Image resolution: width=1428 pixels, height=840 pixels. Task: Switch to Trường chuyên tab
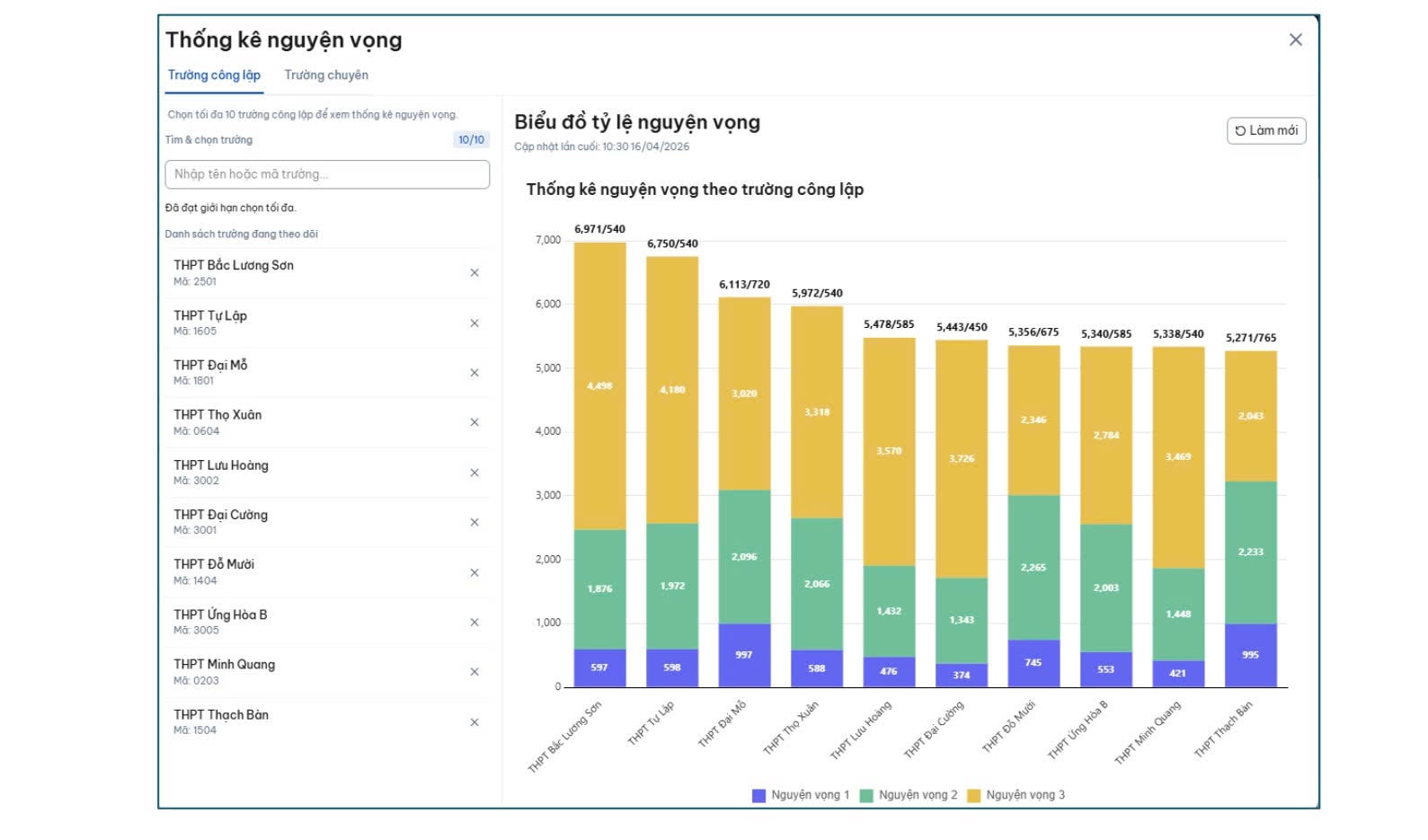(326, 75)
